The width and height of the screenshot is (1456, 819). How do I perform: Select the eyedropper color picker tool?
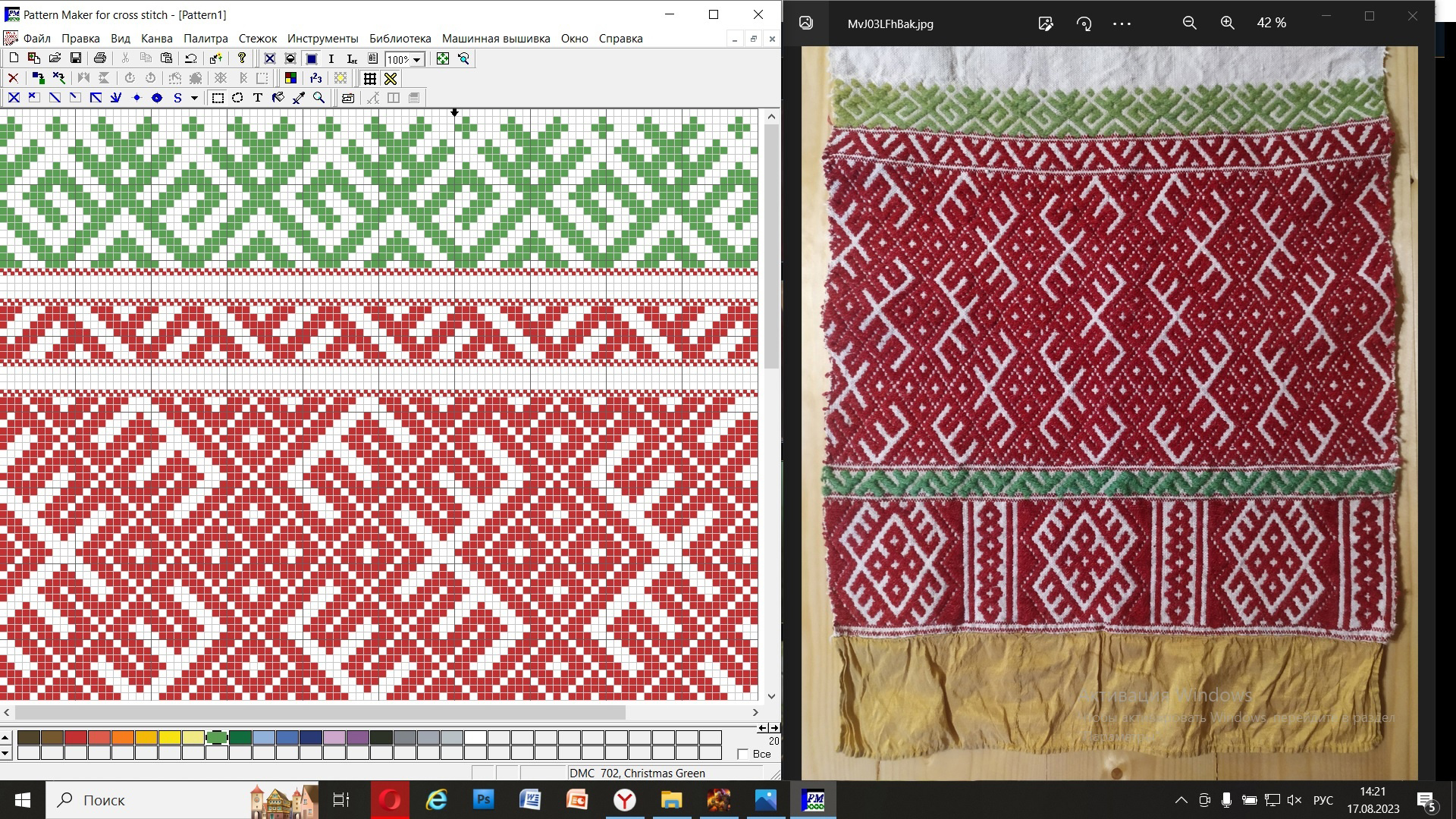(x=299, y=98)
